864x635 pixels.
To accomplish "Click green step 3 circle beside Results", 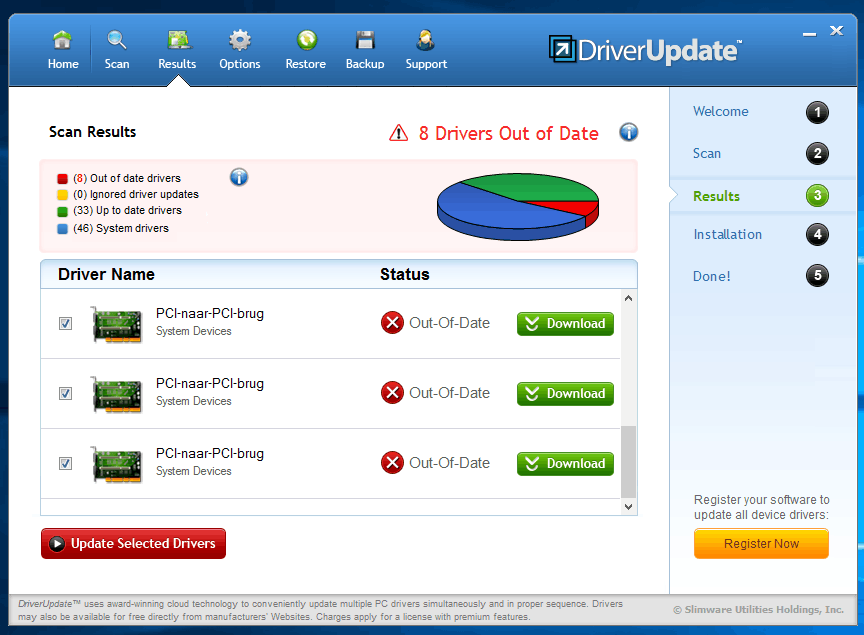I will (817, 195).
